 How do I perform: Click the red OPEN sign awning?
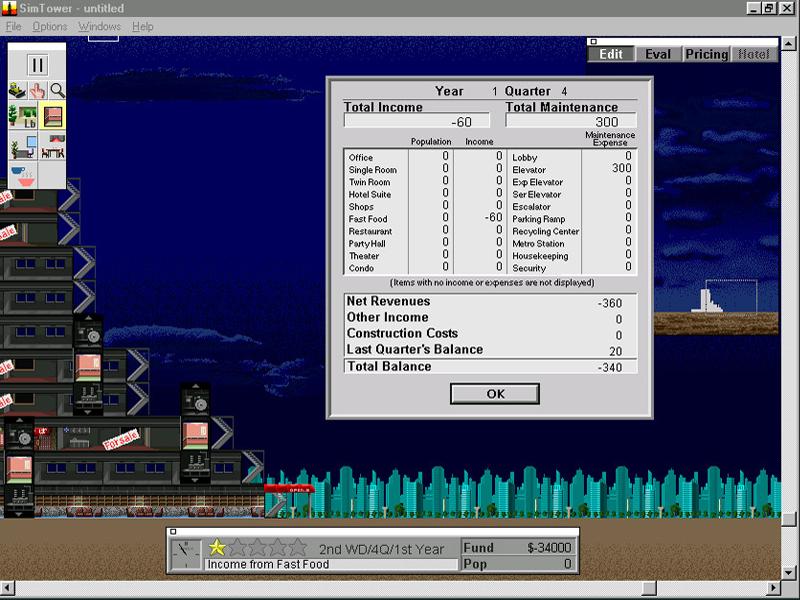[289, 489]
